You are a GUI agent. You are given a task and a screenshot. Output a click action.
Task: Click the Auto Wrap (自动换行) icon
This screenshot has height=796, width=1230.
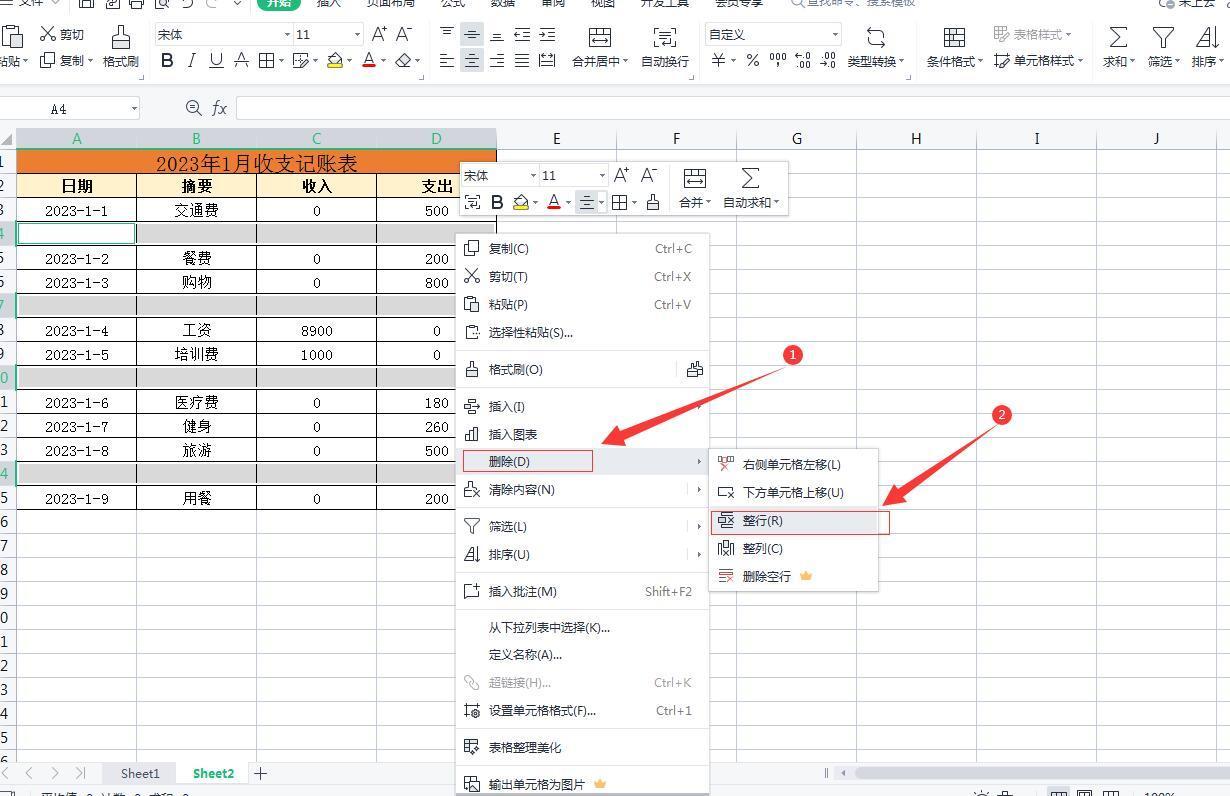(x=664, y=46)
